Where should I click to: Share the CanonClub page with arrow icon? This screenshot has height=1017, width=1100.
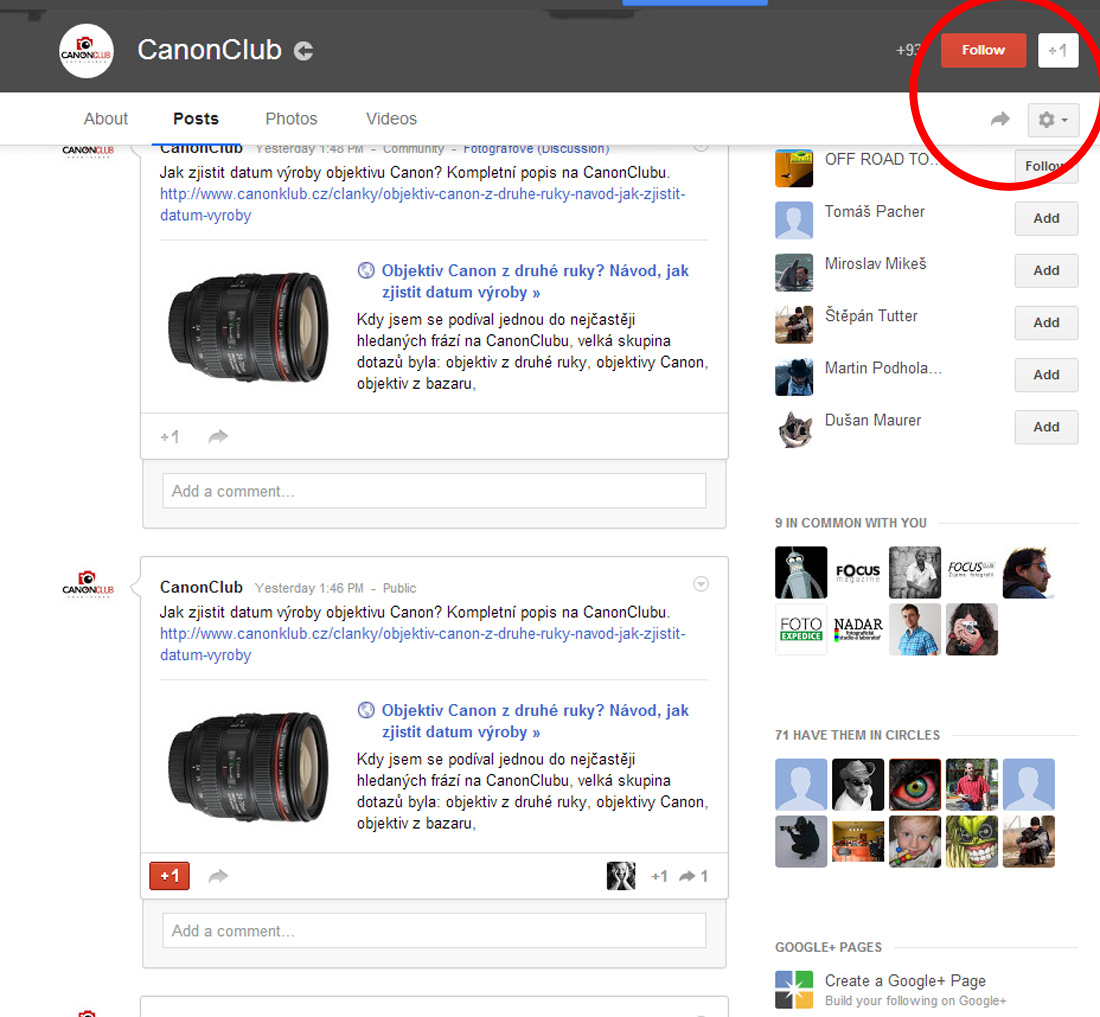1000,119
